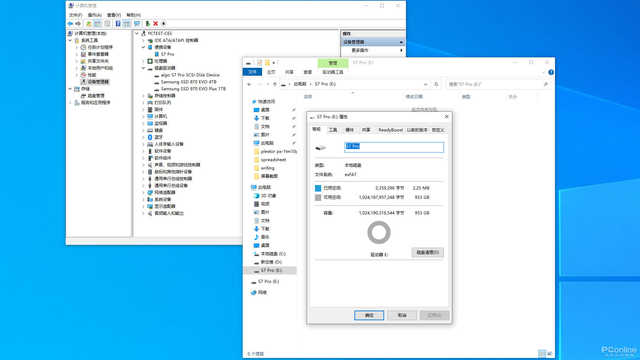Click the Explorer back navigation arrow
640x360 pixels.
(x=249, y=84)
